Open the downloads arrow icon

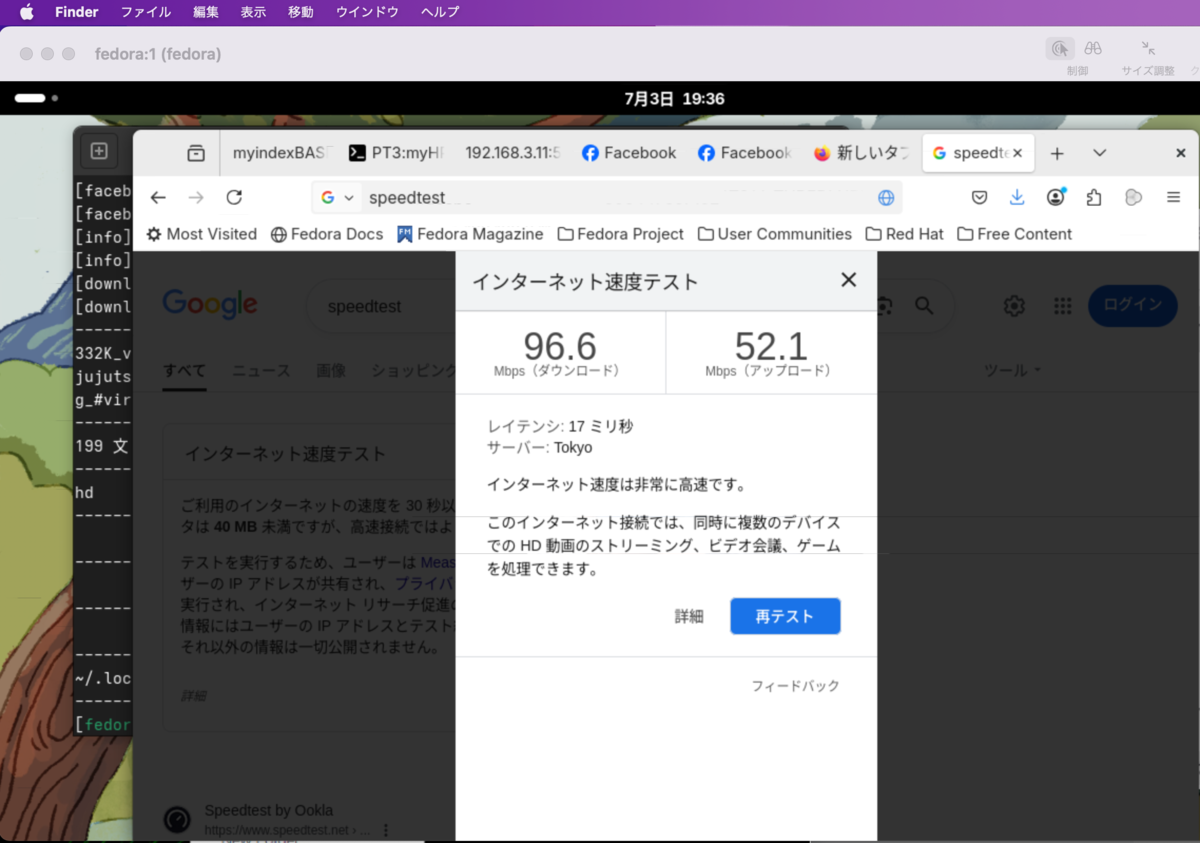tap(1017, 197)
